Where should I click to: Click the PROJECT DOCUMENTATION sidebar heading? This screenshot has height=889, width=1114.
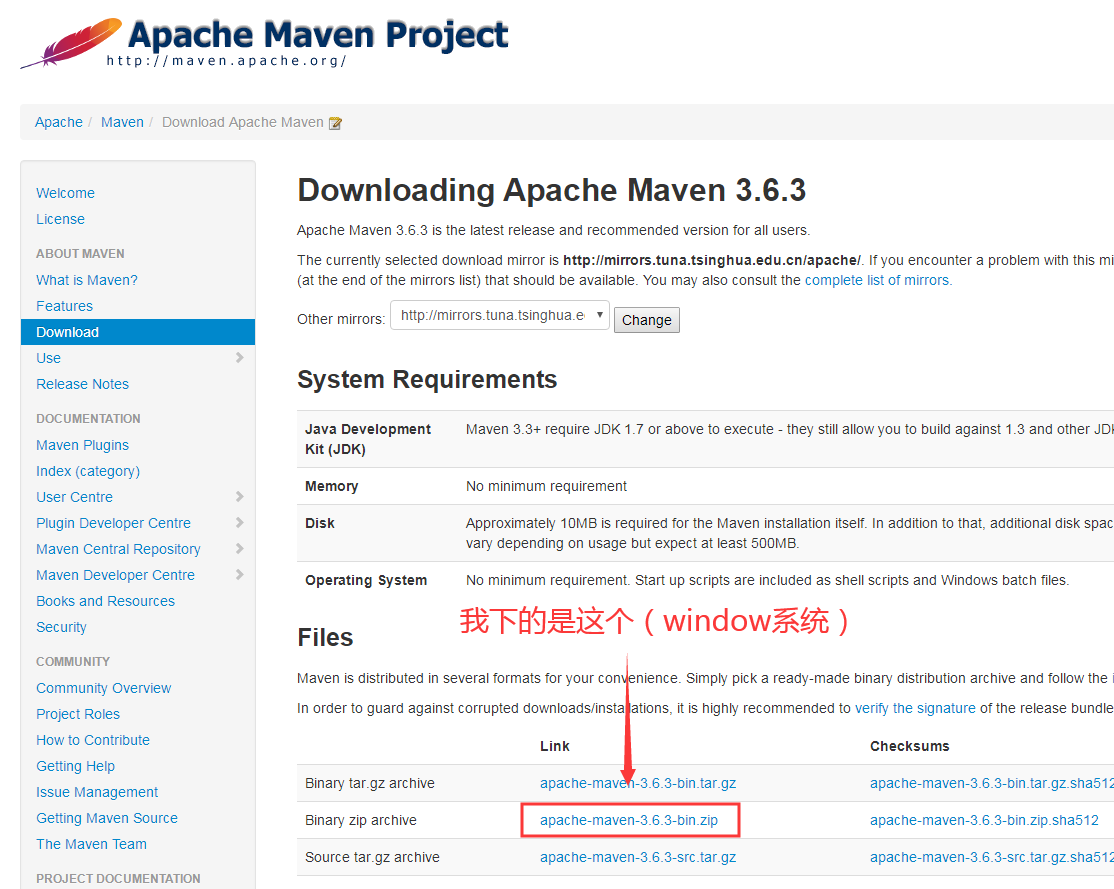click(118, 878)
